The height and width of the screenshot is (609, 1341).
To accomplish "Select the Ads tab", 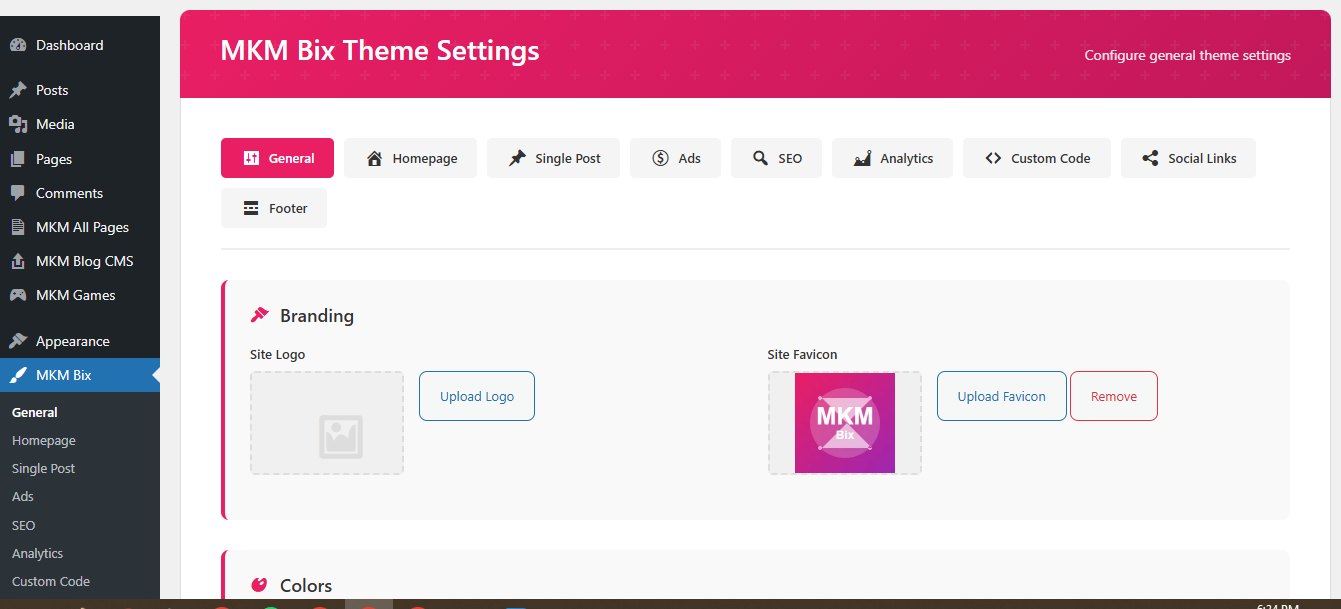I will pyautogui.click(x=675, y=158).
